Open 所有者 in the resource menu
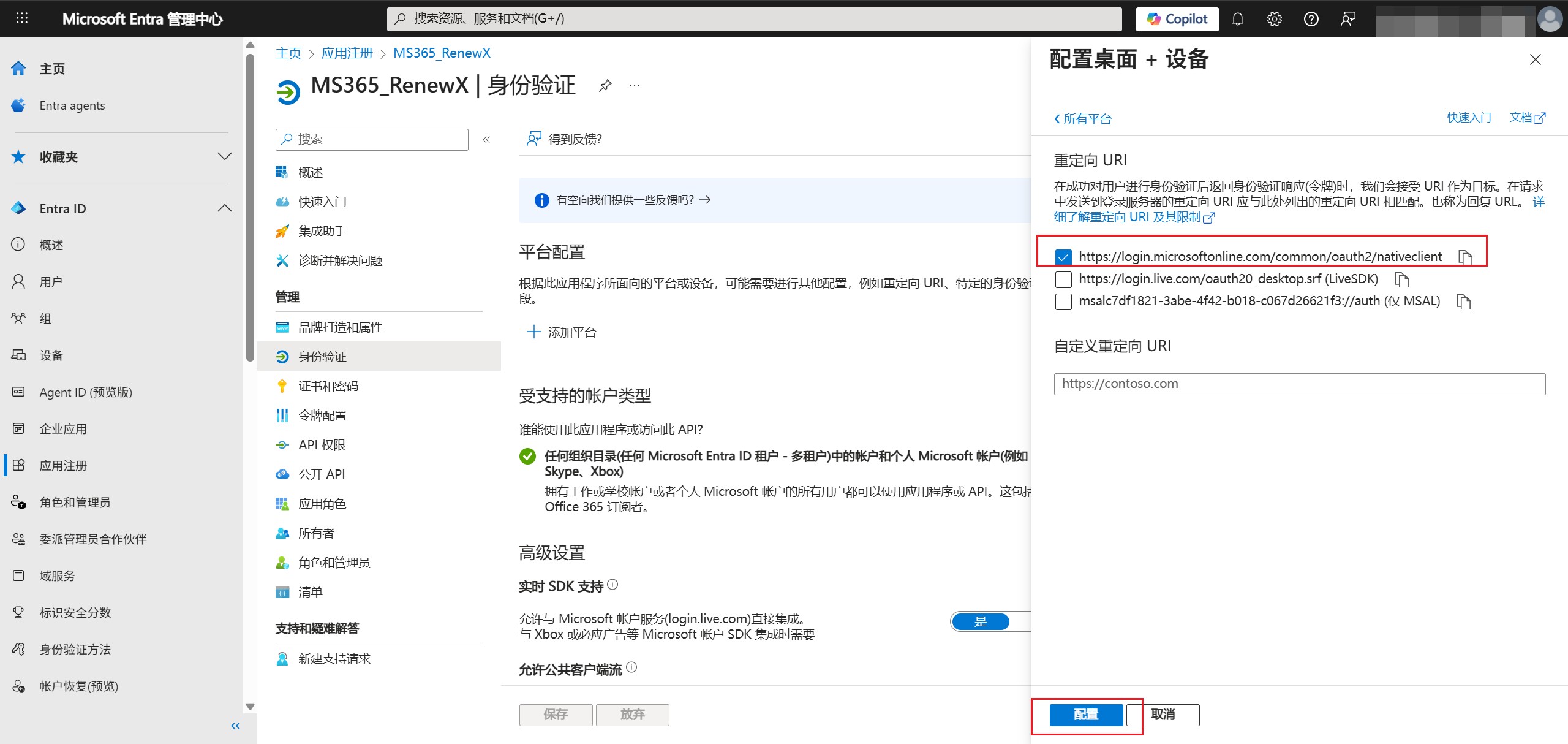 coord(316,533)
